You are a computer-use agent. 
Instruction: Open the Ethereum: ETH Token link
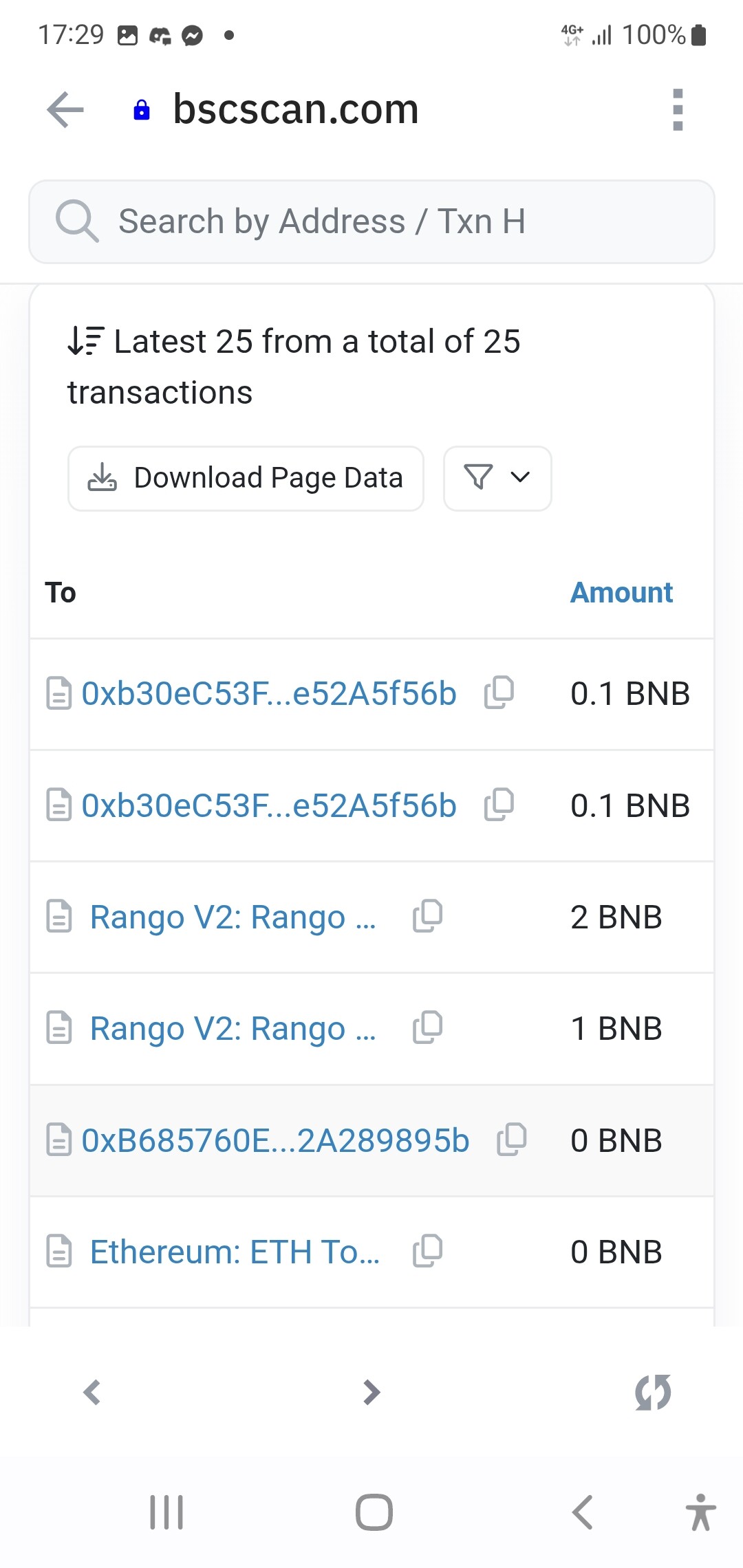[235, 1252]
